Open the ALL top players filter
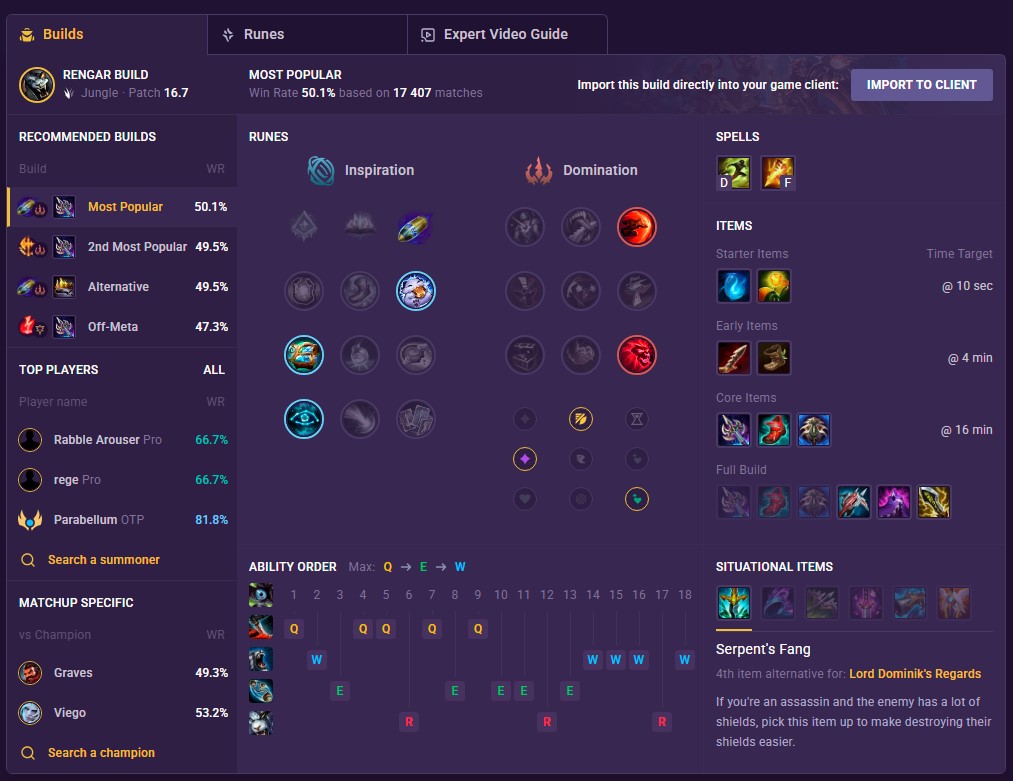Viewport: 1013px width, 781px height. point(214,370)
